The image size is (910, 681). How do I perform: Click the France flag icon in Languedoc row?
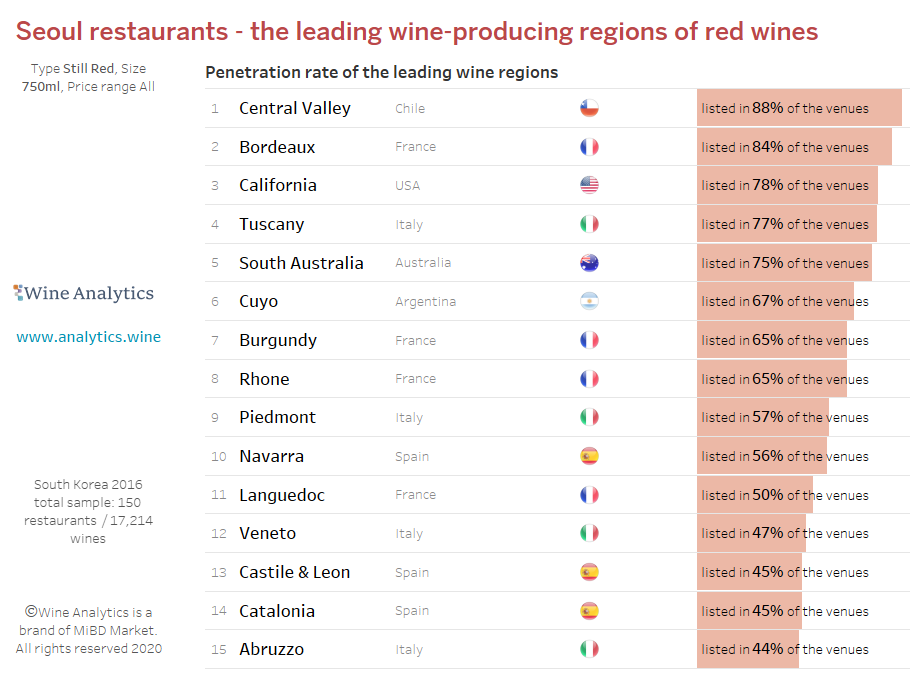[589, 495]
